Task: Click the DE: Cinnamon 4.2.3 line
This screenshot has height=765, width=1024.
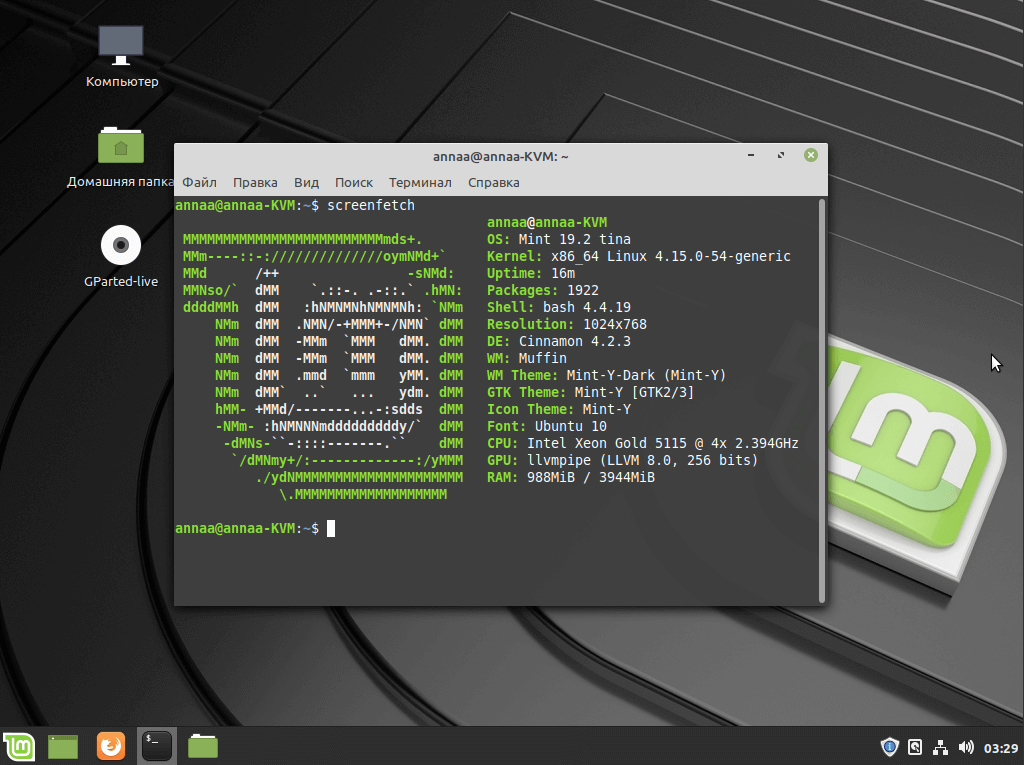Action: pos(559,341)
